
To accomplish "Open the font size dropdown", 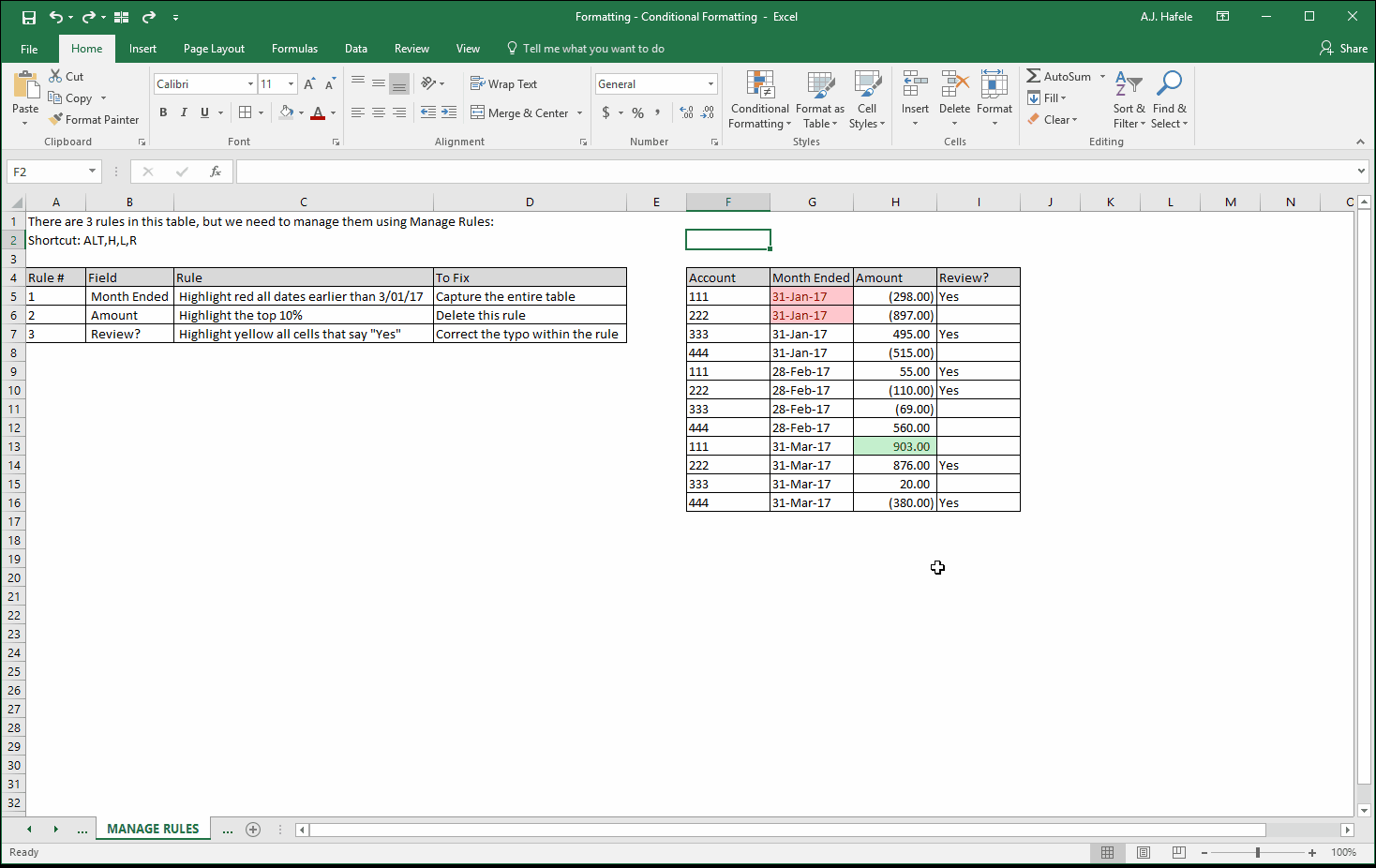I will pos(291,84).
